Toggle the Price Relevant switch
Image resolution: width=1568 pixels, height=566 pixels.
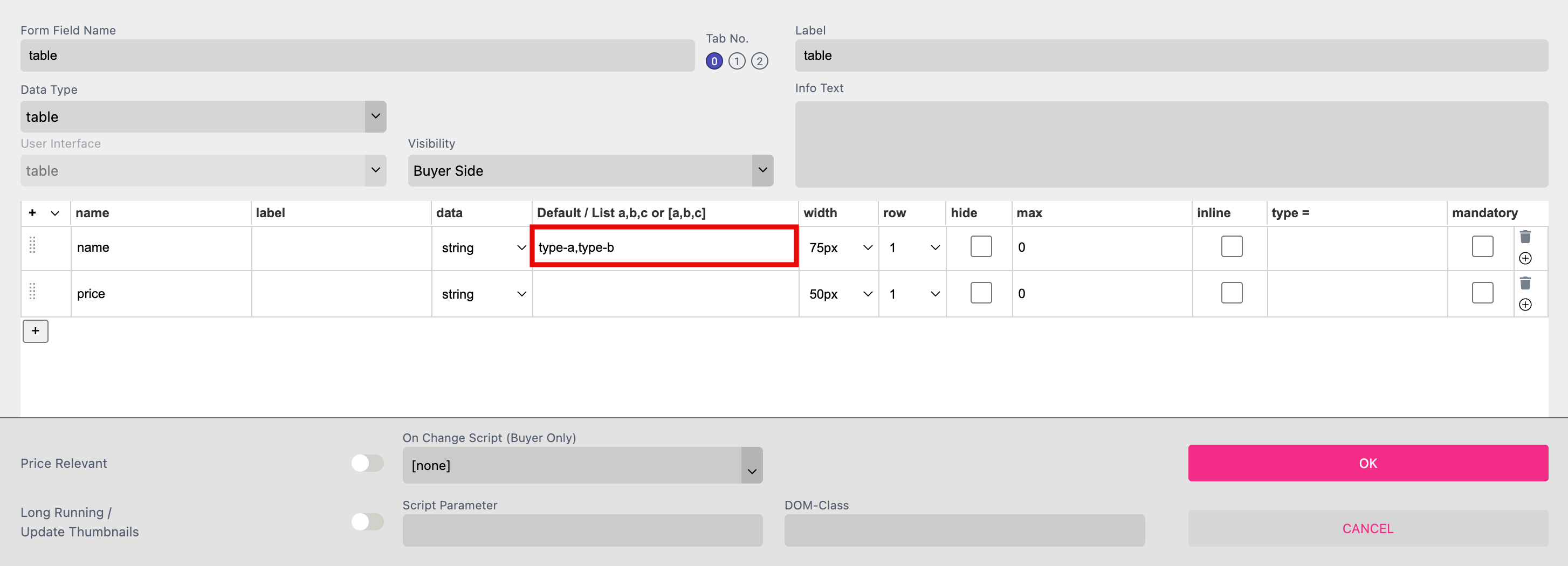(x=367, y=463)
